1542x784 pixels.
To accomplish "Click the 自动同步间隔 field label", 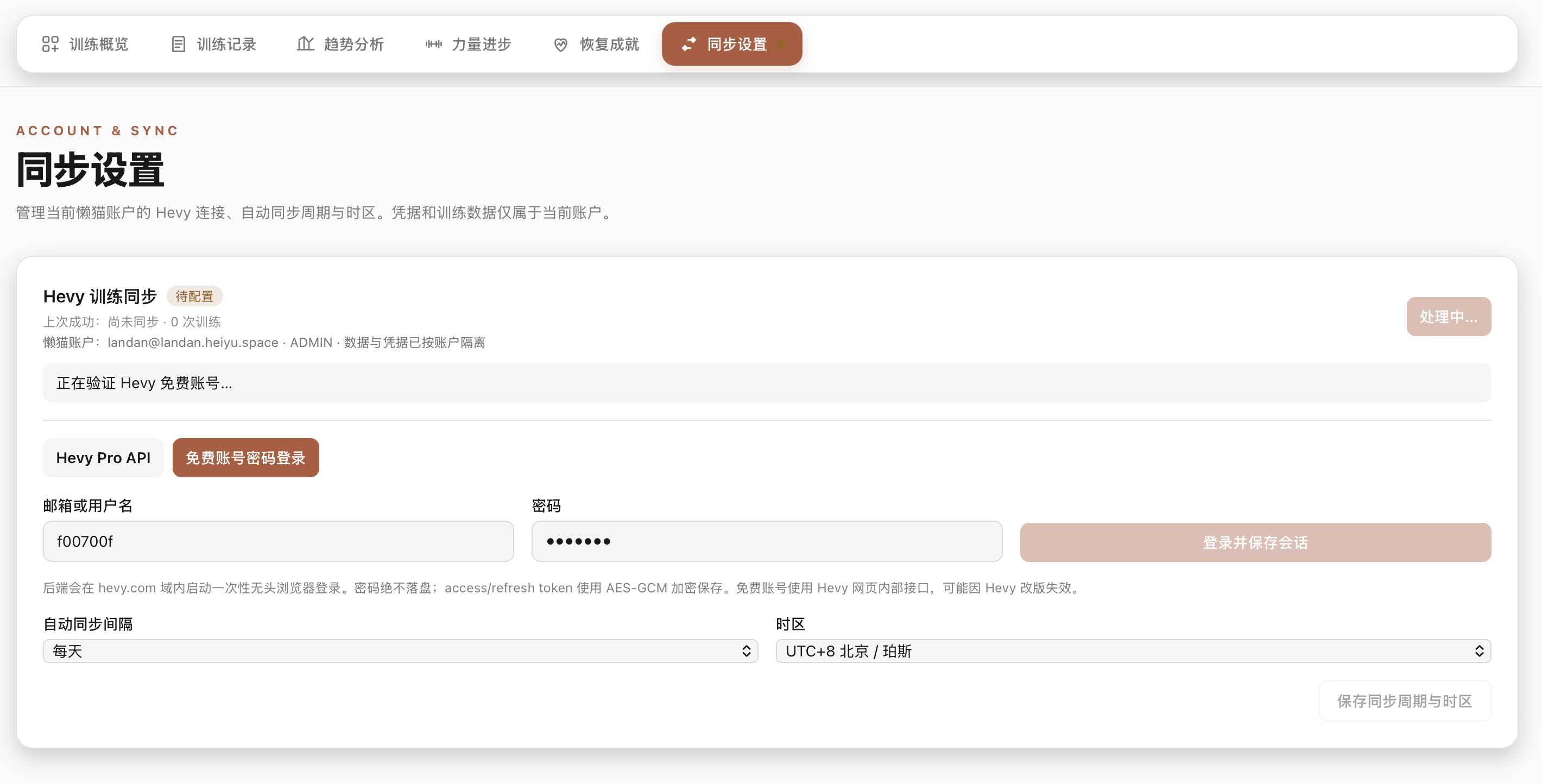I will tap(88, 624).
